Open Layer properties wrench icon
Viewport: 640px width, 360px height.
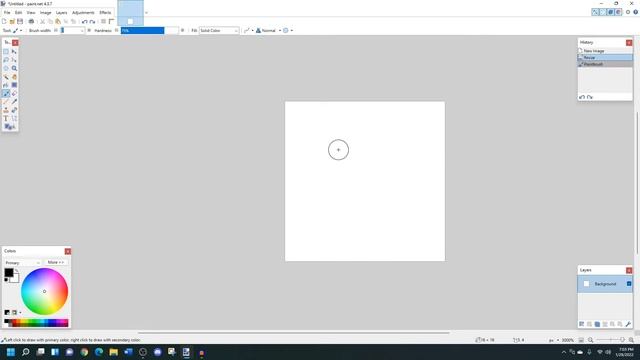[x=628, y=324]
